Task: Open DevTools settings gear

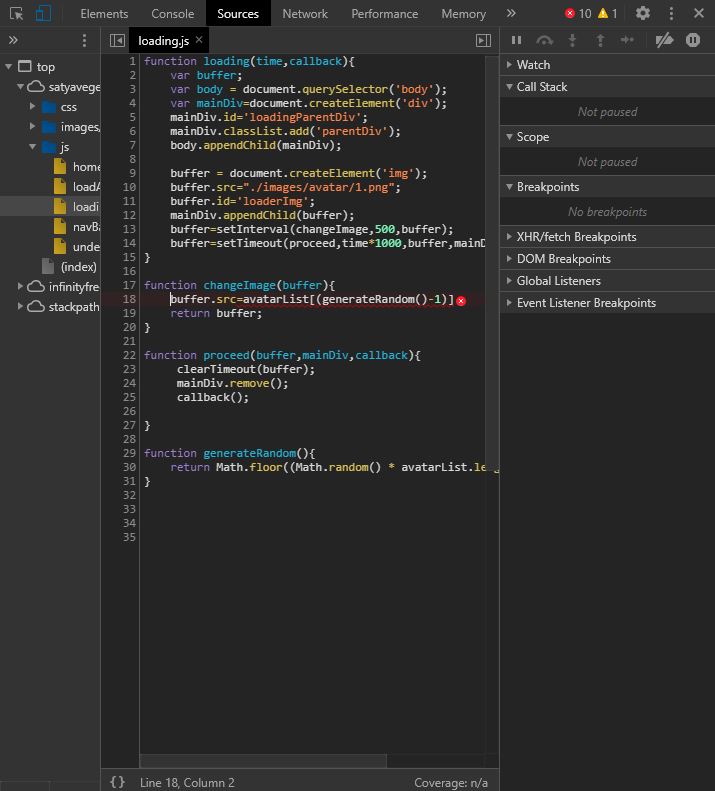Action: (x=642, y=13)
